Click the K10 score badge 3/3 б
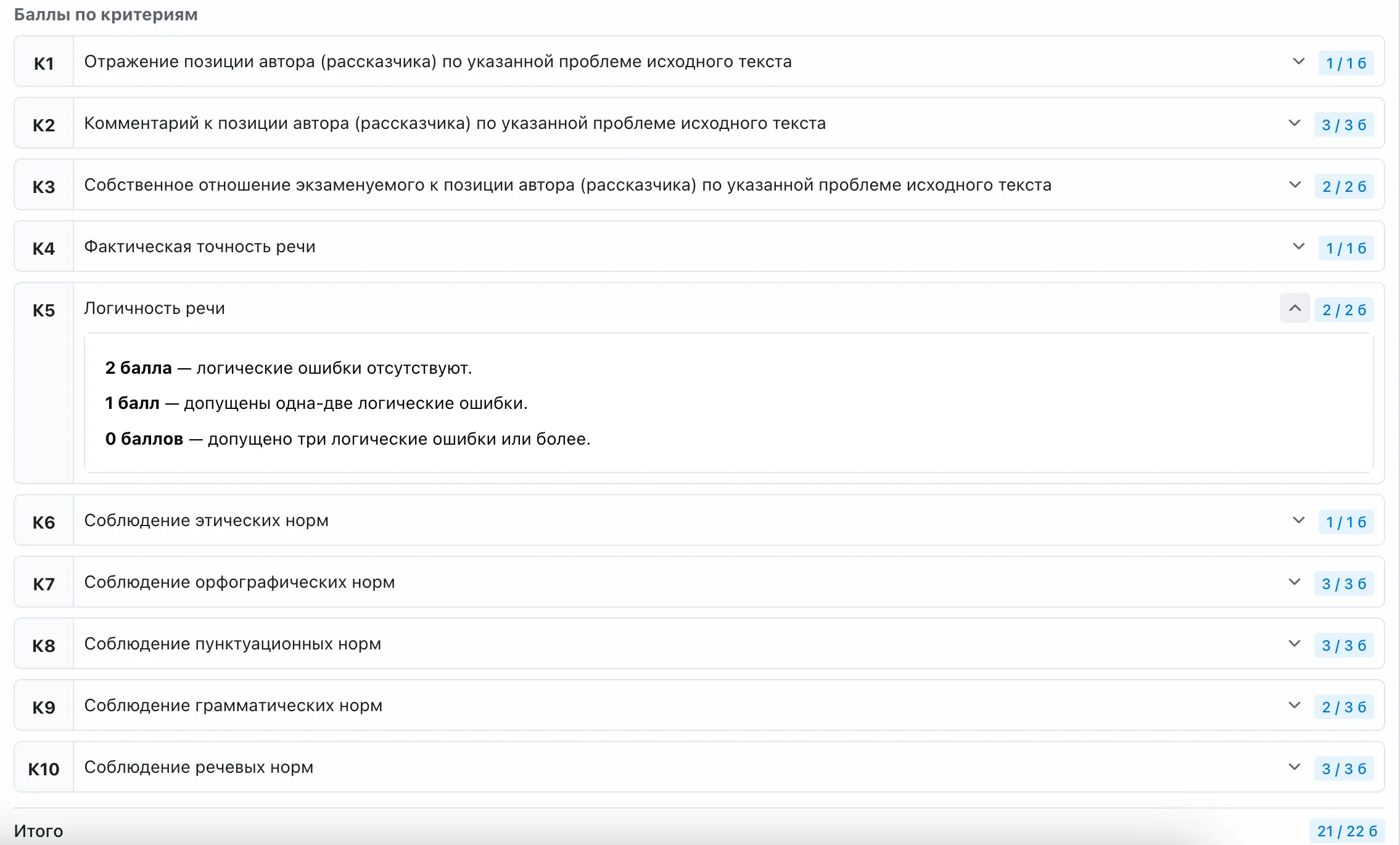This screenshot has width=1400, height=845. click(1344, 769)
